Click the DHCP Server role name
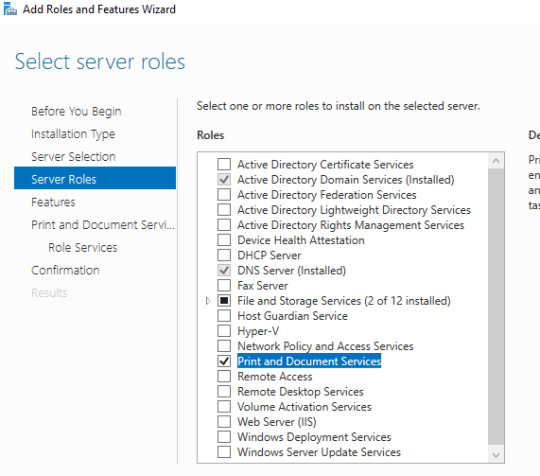Viewport: 540px width, 476px height. pyautogui.click(x=269, y=255)
